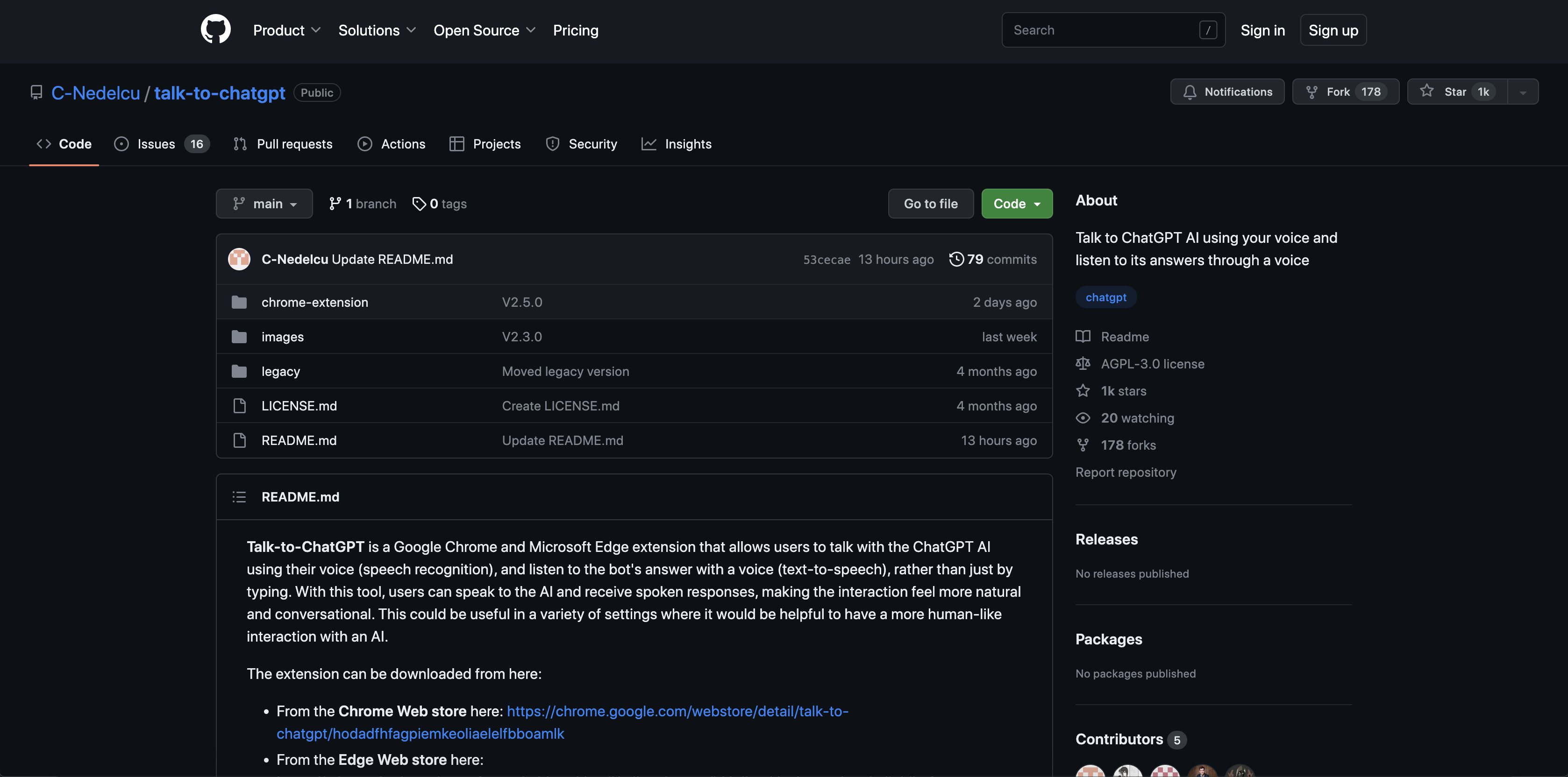1568x777 pixels.
Task: Click the V2.5.0 commit message
Action: click(x=521, y=302)
